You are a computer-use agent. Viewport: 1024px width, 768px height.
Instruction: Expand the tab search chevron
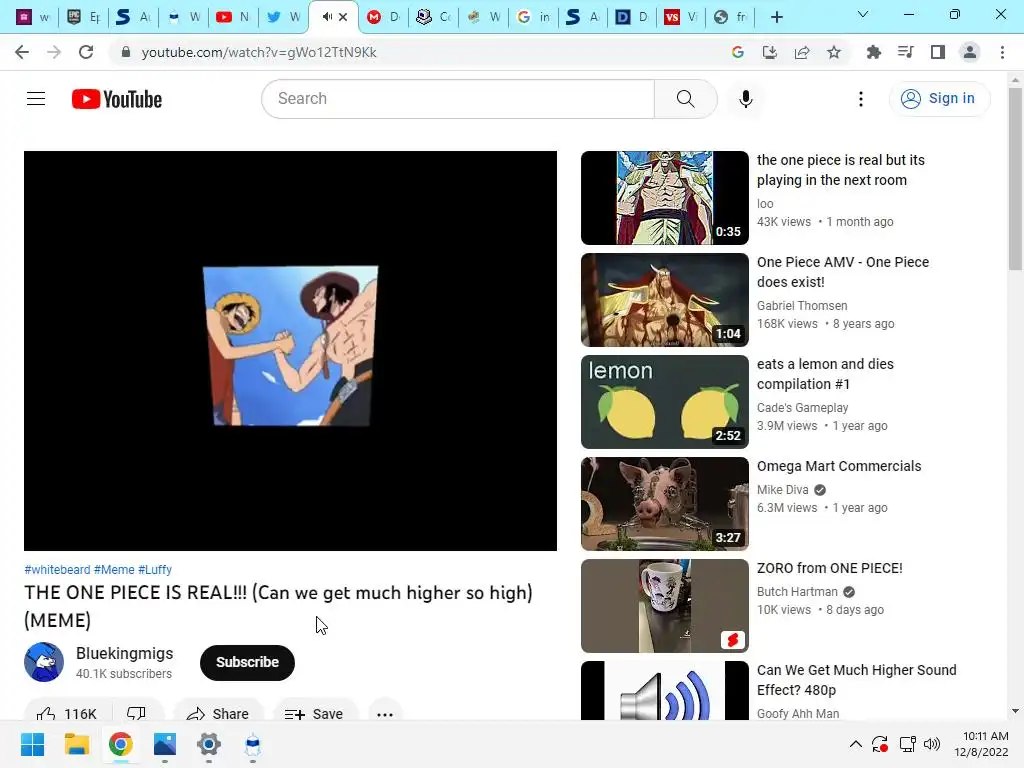click(x=863, y=14)
